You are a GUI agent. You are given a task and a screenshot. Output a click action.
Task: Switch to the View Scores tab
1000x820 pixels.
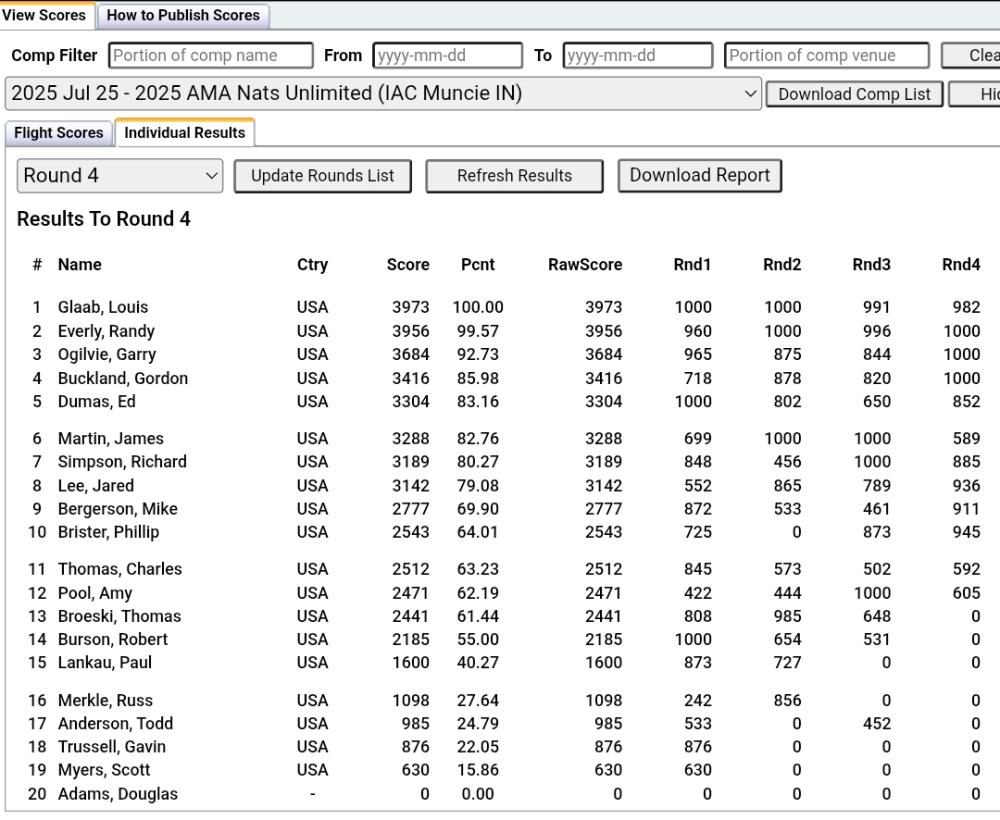44,15
